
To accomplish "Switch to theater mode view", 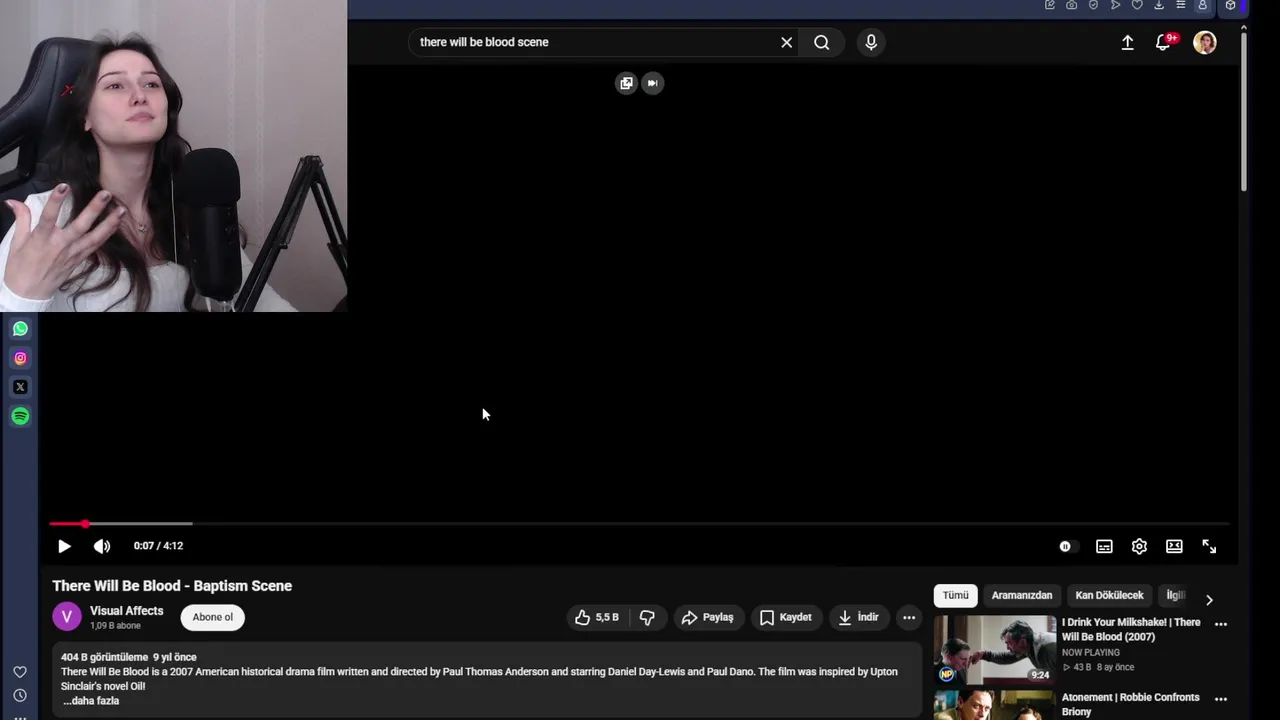I will pyautogui.click(x=1174, y=546).
